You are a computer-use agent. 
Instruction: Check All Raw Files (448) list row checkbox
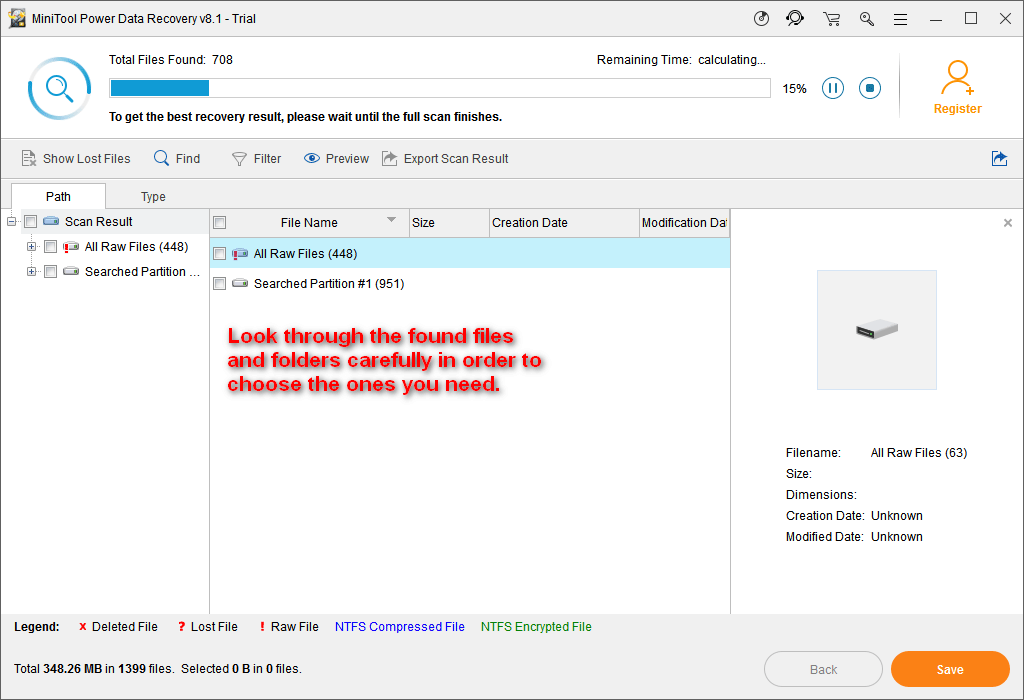pyautogui.click(x=220, y=253)
